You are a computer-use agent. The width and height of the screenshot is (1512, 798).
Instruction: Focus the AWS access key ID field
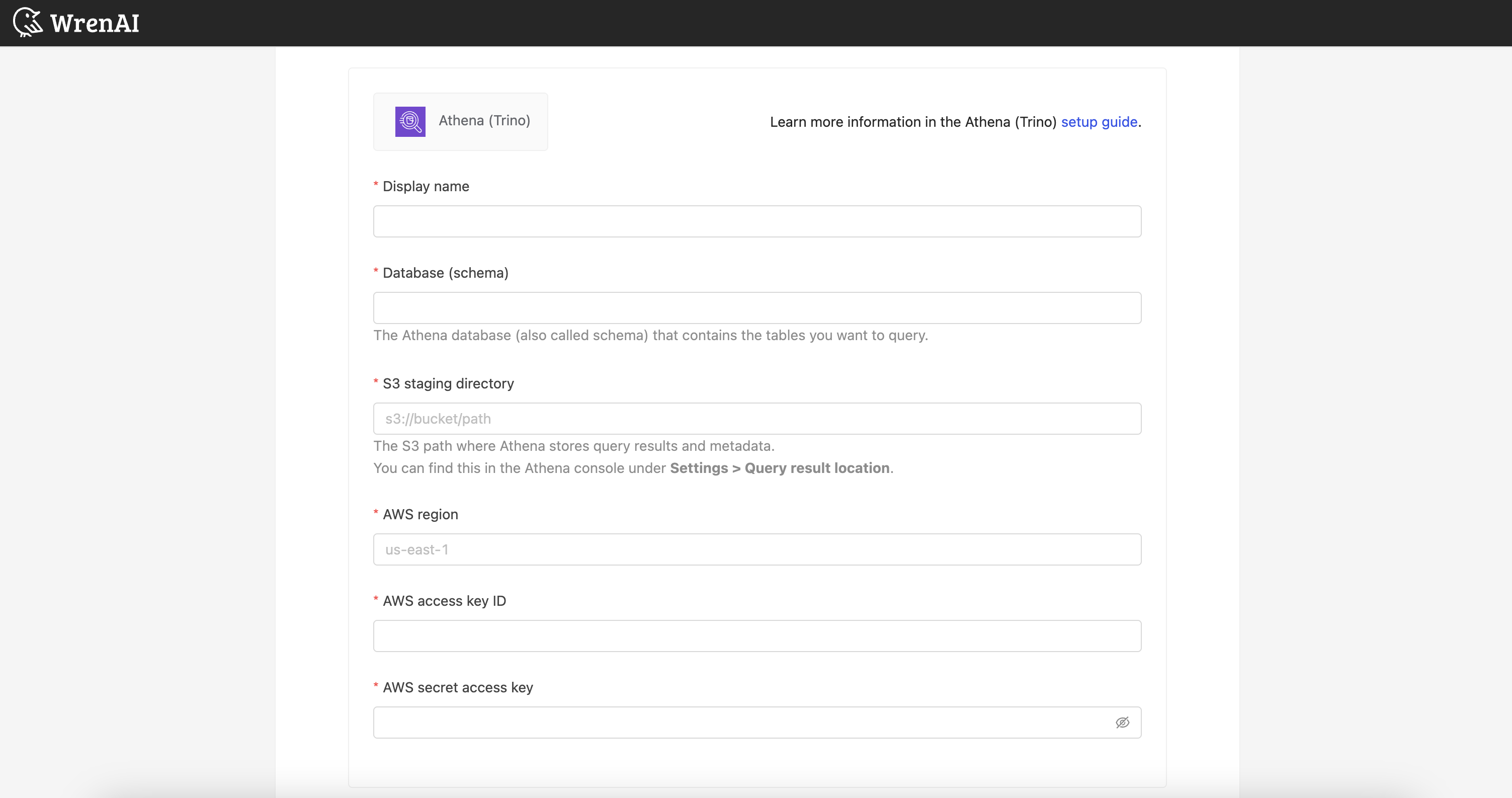(x=757, y=636)
